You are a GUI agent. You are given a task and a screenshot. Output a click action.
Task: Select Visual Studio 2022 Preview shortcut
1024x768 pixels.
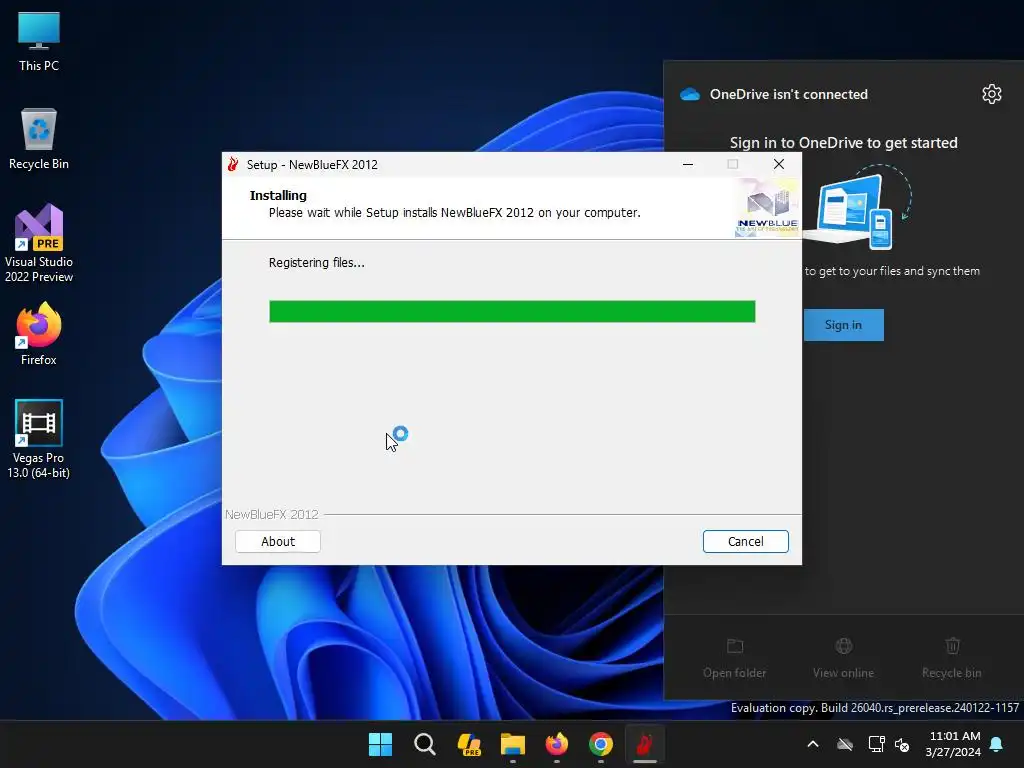tap(39, 243)
